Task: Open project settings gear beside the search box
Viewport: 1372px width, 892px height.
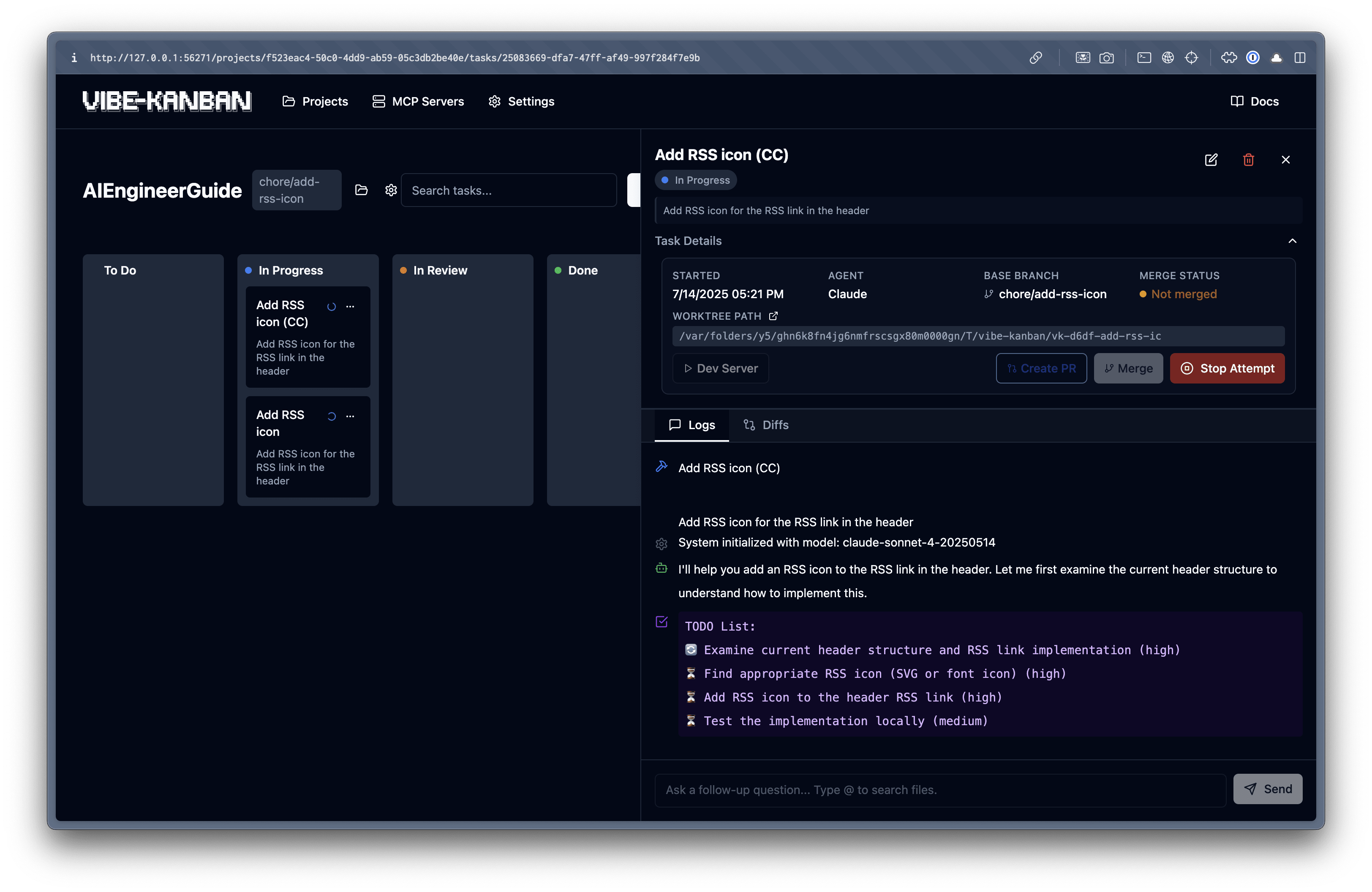Action: pos(391,190)
